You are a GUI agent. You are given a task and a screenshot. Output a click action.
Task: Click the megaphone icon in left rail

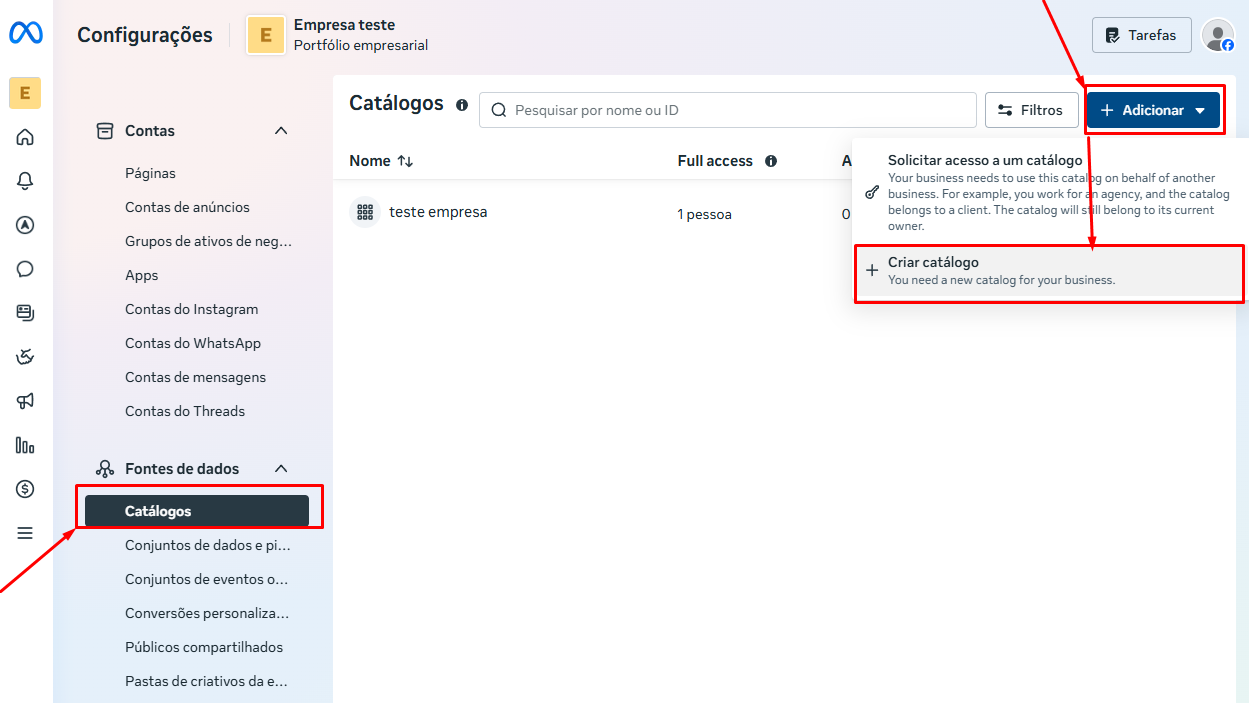(25, 401)
